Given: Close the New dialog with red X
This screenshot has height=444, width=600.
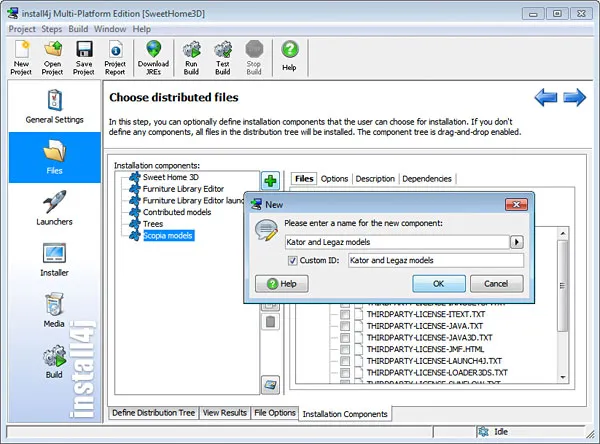Looking at the screenshot, I should click(516, 204).
